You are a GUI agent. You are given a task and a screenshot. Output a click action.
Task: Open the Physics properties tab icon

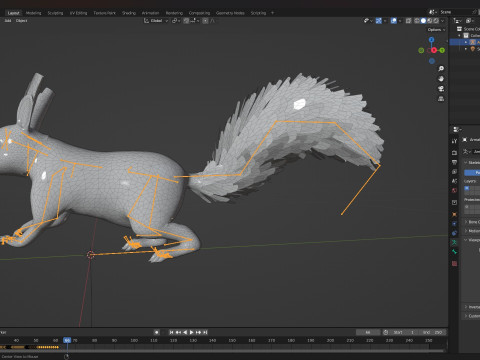click(x=454, y=224)
